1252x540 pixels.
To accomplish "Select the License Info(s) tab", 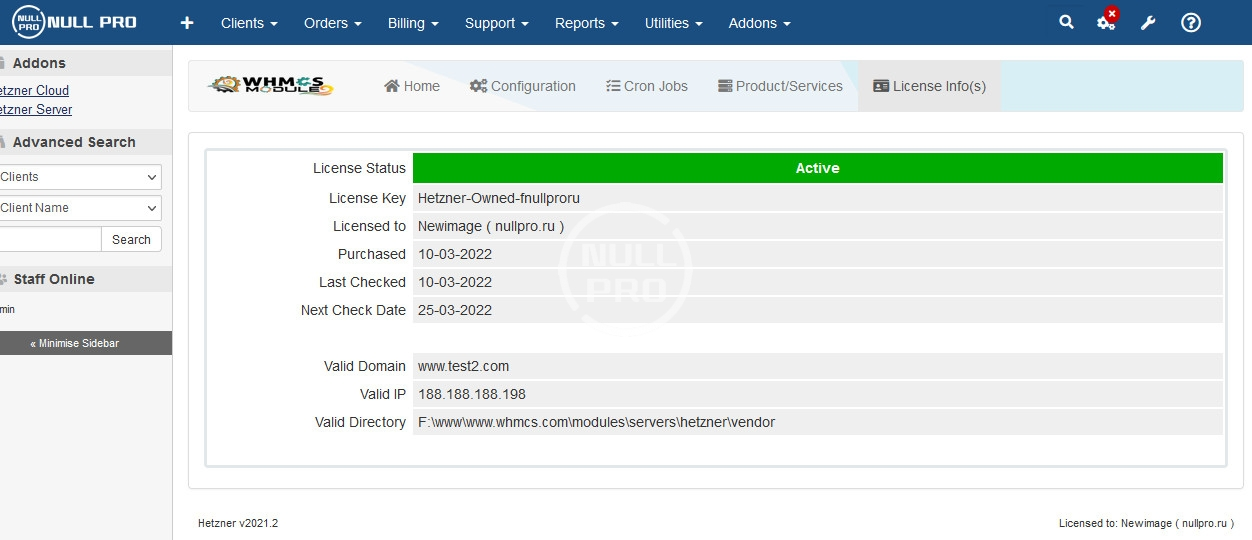I will (929, 86).
